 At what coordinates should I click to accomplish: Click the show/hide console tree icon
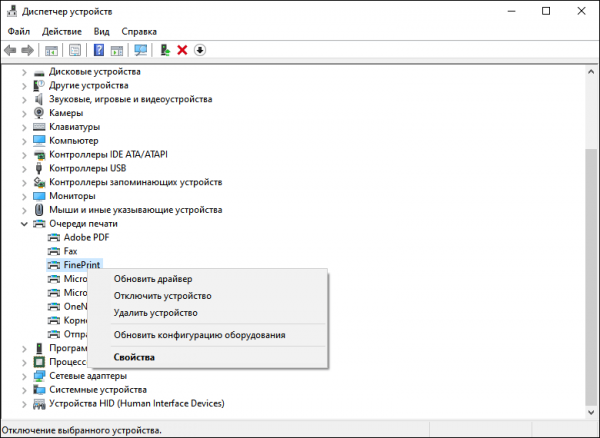51,50
